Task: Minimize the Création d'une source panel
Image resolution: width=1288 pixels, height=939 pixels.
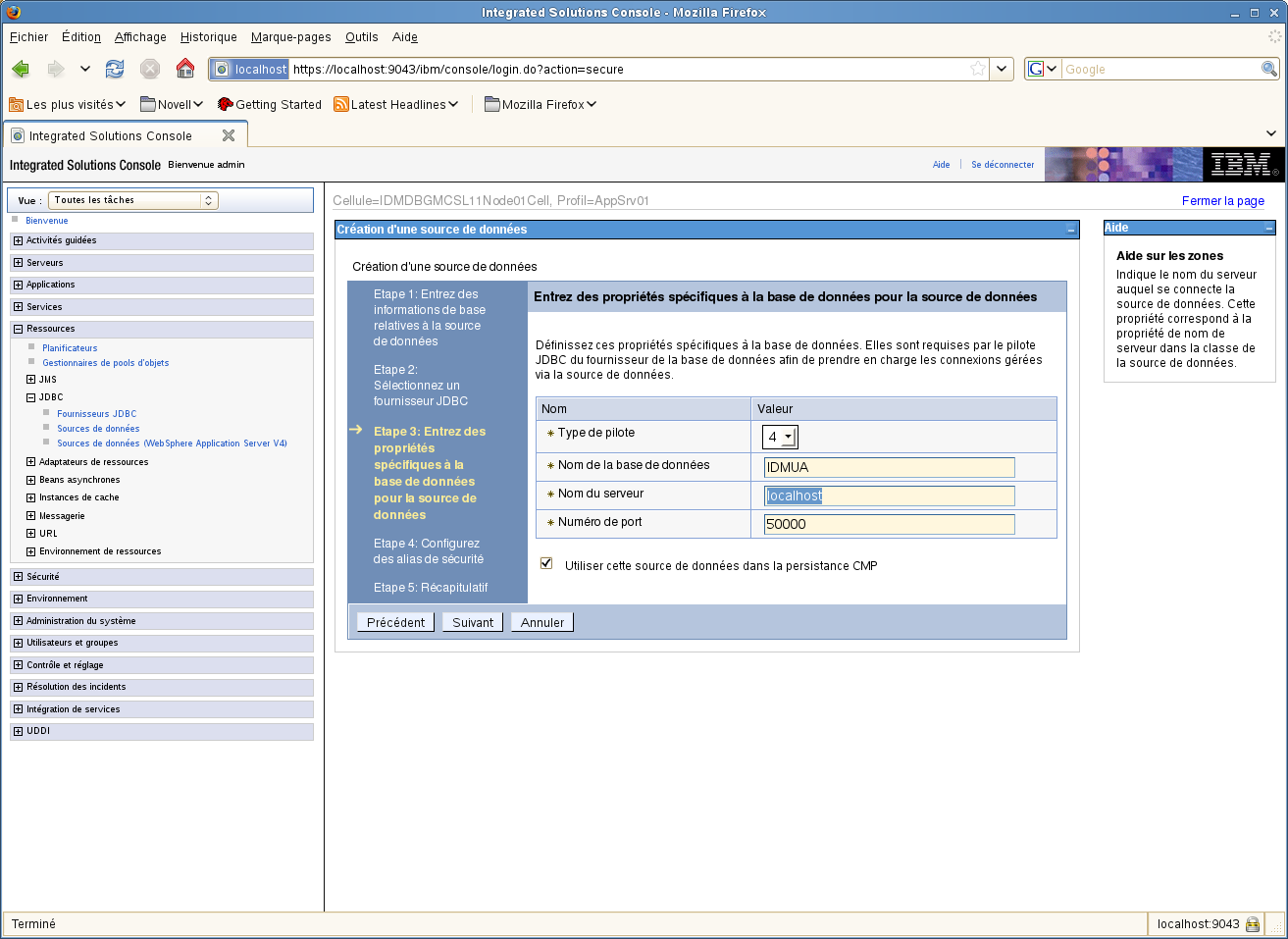Action: click(x=1071, y=230)
